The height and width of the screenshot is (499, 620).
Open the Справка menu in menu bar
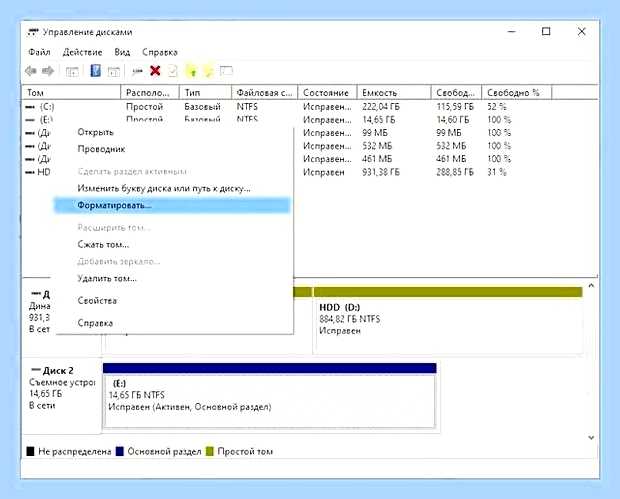[160, 52]
